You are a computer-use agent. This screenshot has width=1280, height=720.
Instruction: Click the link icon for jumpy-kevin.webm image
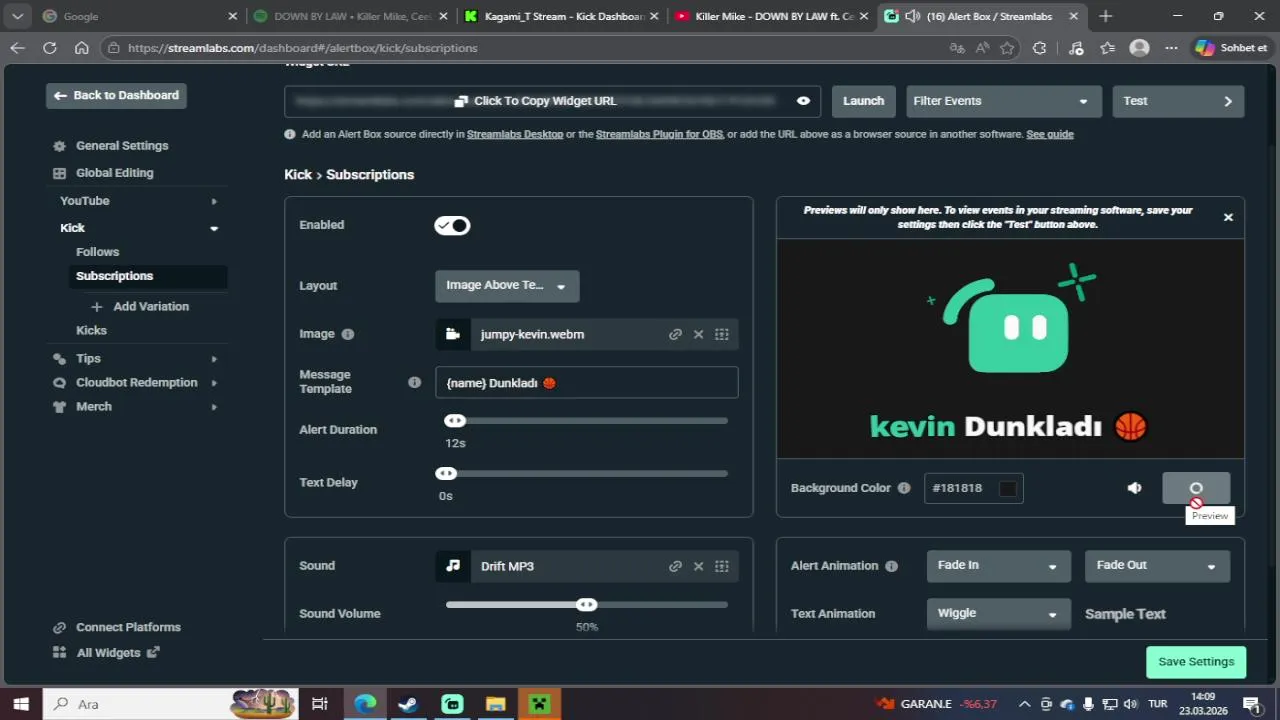[675, 334]
